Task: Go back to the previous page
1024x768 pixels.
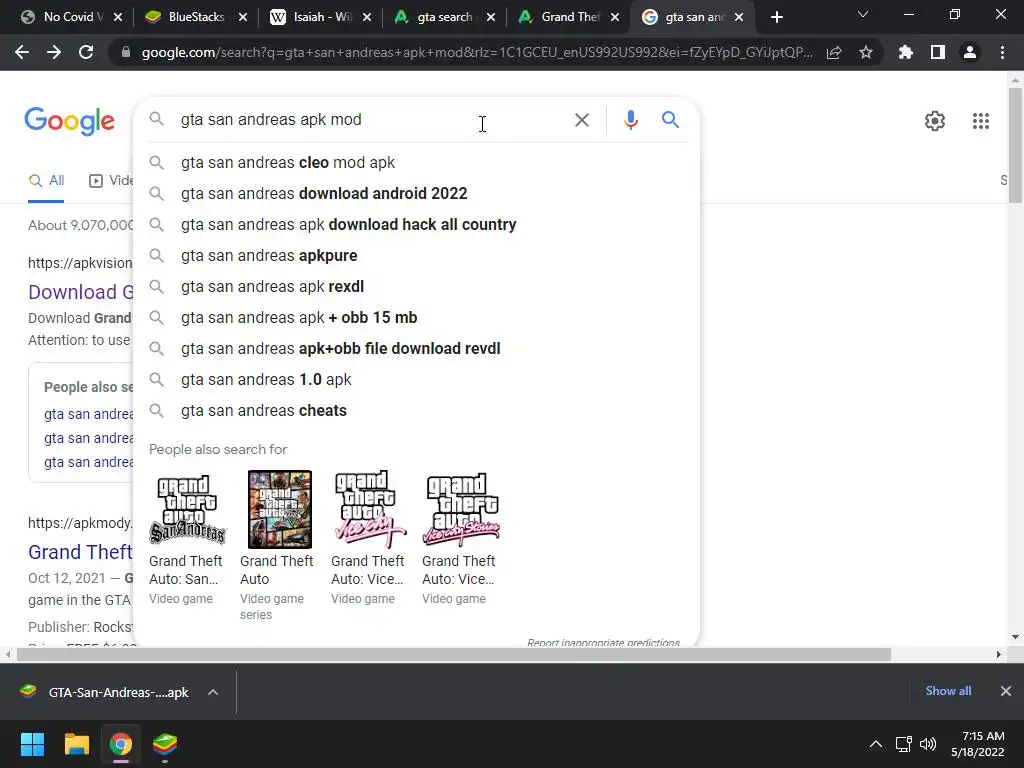Action: click(x=22, y=52)
